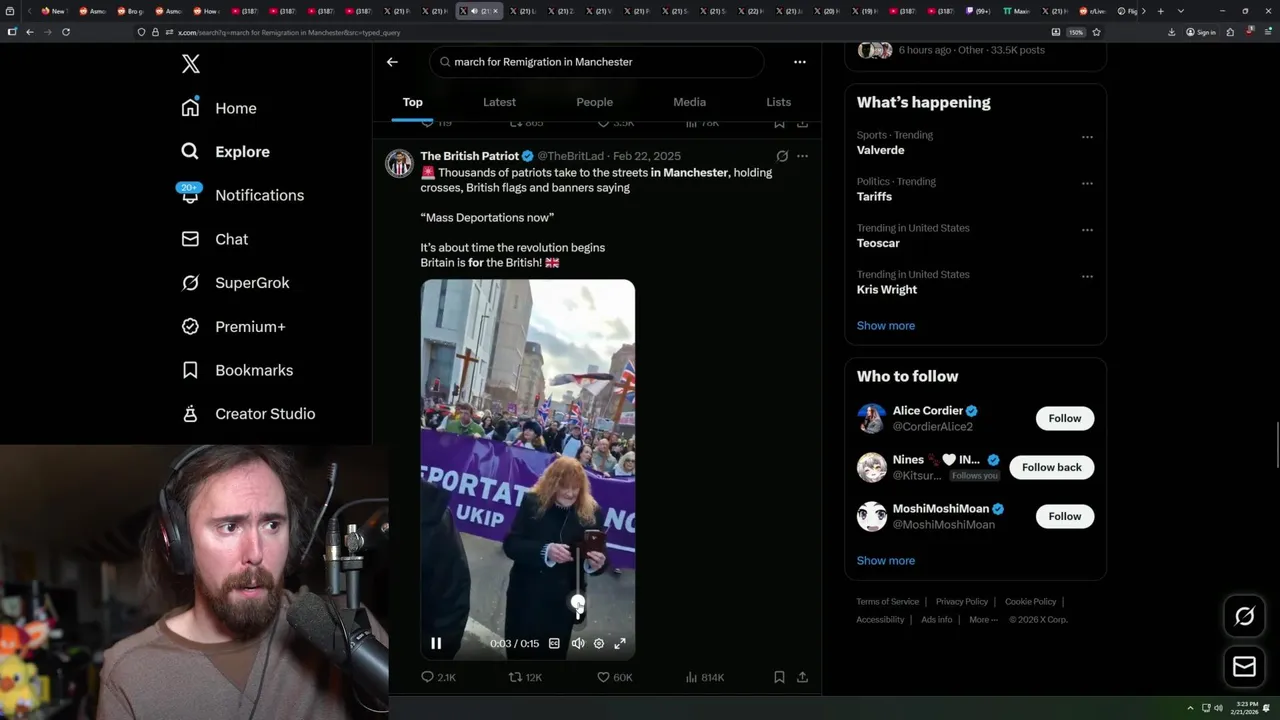Open SuperGrok in sidebar

pos(236,283)
